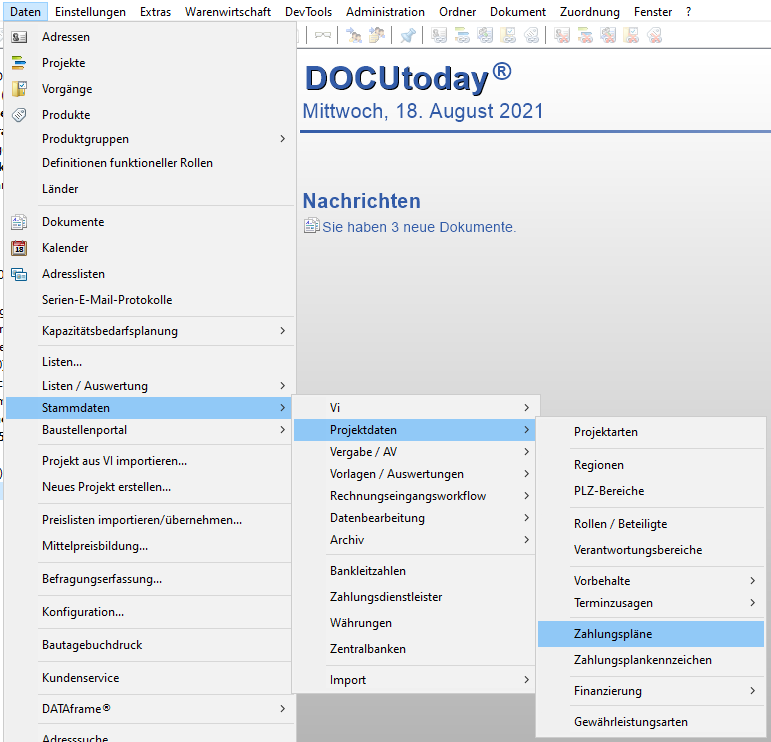
Task: Click the link-to-project toolbar icon
Action: point(462,35)
